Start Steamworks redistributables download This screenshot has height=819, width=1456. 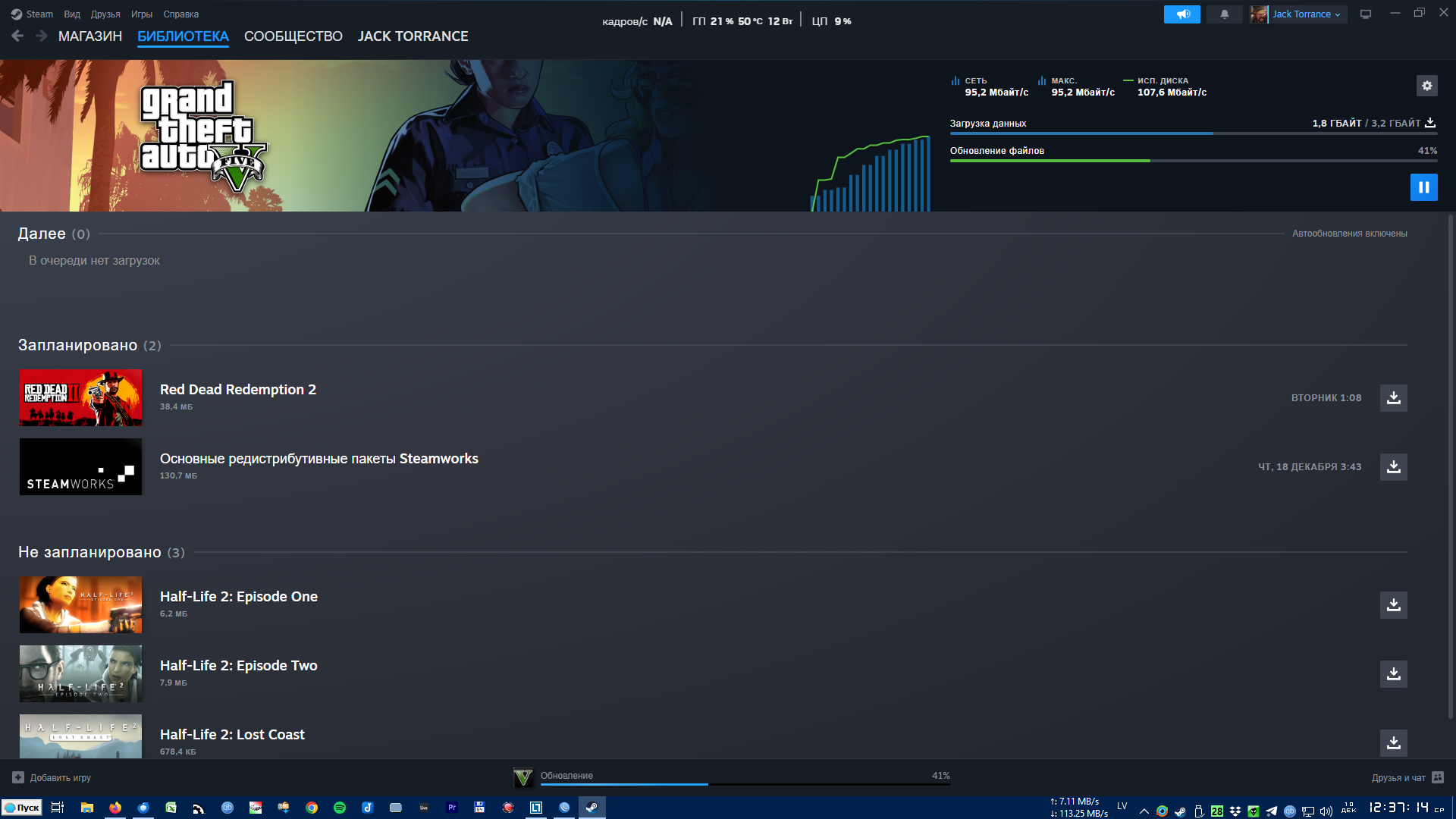(1393, 467)
